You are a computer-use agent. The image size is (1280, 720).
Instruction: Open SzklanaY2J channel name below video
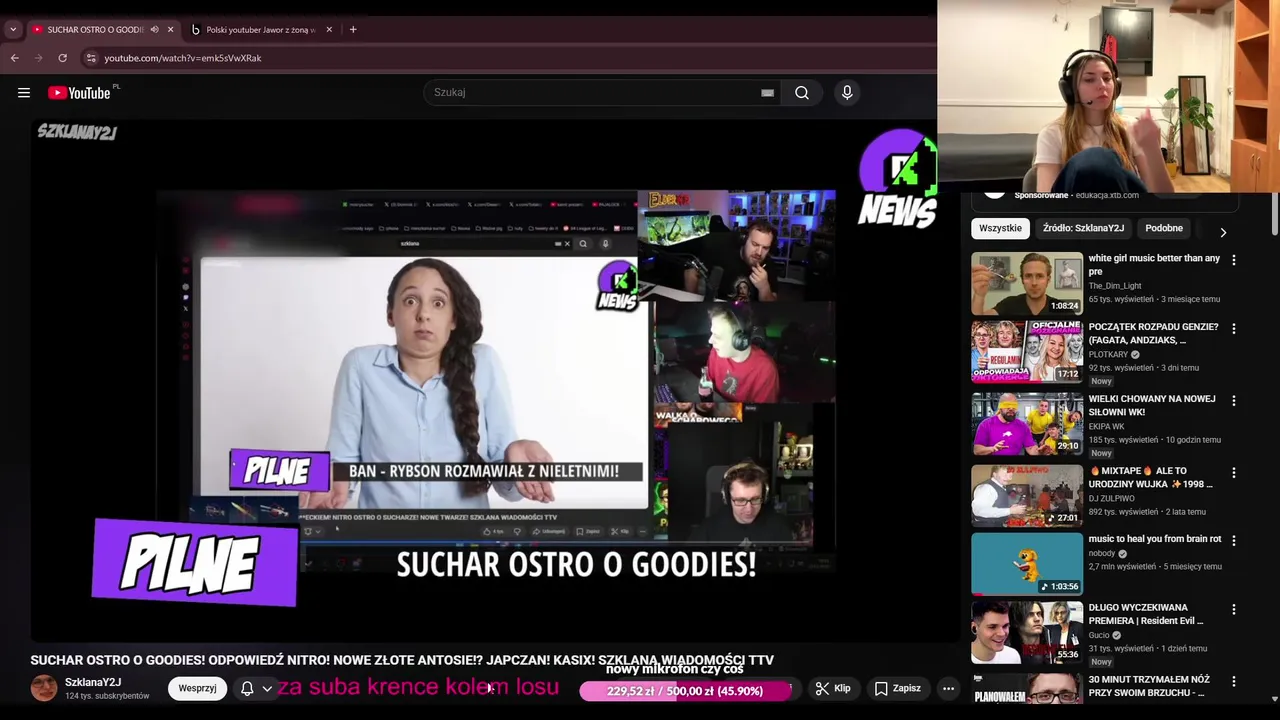pyautogui.click(x=93, y=682)
